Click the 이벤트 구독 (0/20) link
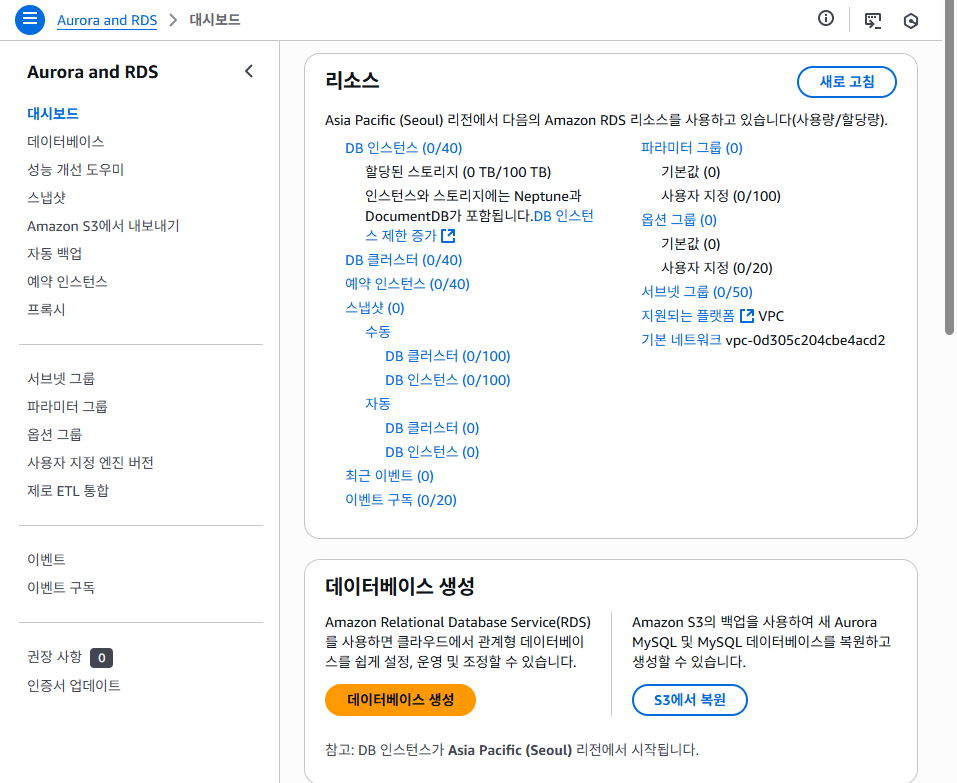957x783 pixels. click(x=400, y=500)
